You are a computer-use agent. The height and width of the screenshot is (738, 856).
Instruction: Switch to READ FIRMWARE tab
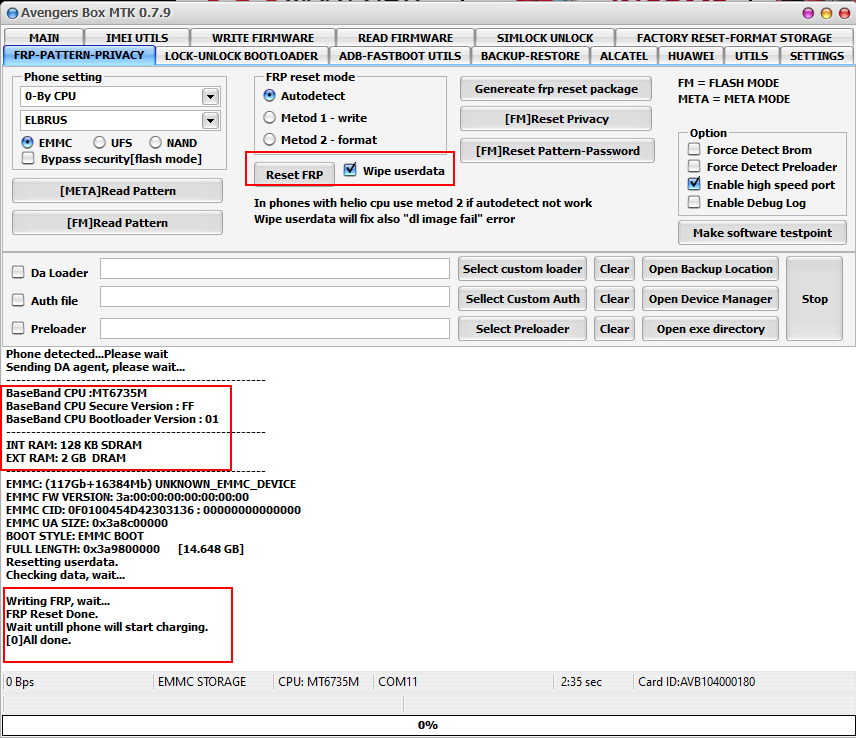(406, 38)
